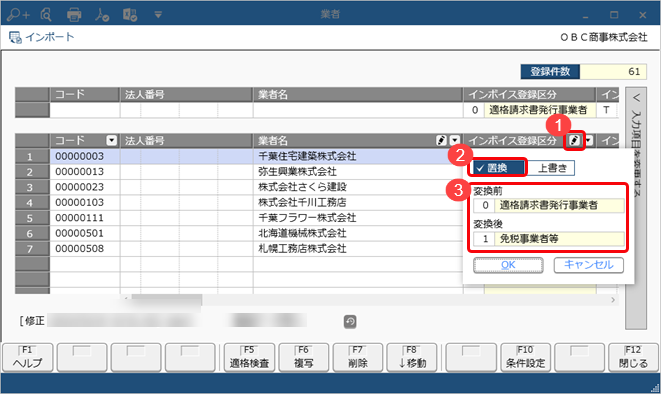This screenshot has height=394, width=661.
Task: Select row 2 code 00000013
Action: point(85,172)
